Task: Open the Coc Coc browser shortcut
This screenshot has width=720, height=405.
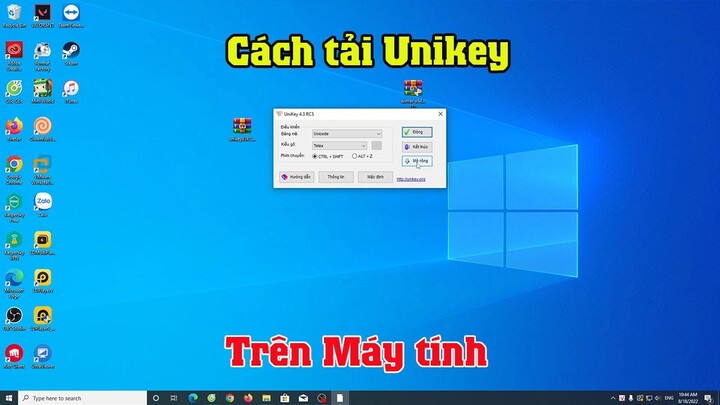Action: [14, 91]
